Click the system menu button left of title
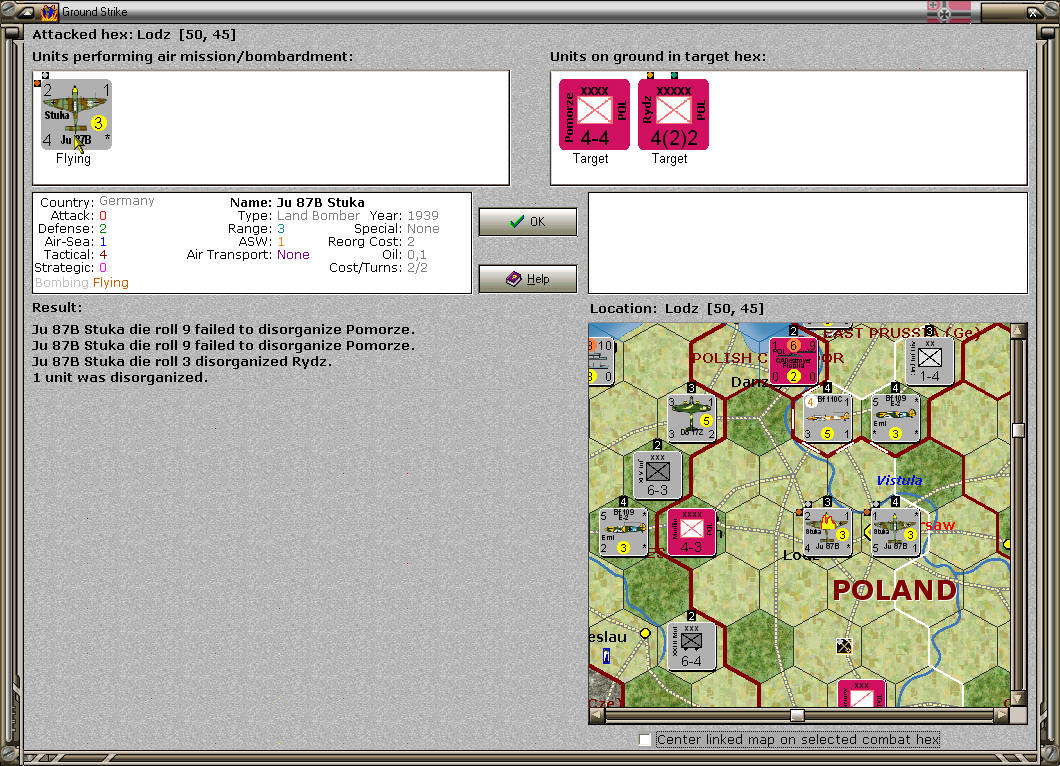This screenshot has width=1060, height=766. (x=26, y=11)
